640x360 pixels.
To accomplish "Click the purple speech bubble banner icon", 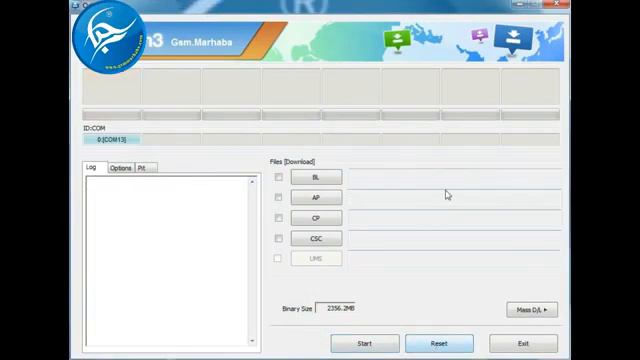I will coord(480,35).
